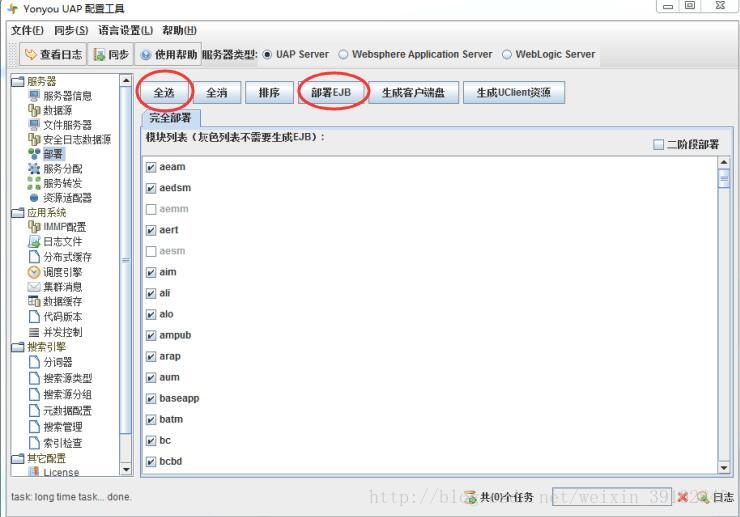Screen dimensions: 740x517
Task: Open 服务转发 tree node
Action: click(55, 183)
